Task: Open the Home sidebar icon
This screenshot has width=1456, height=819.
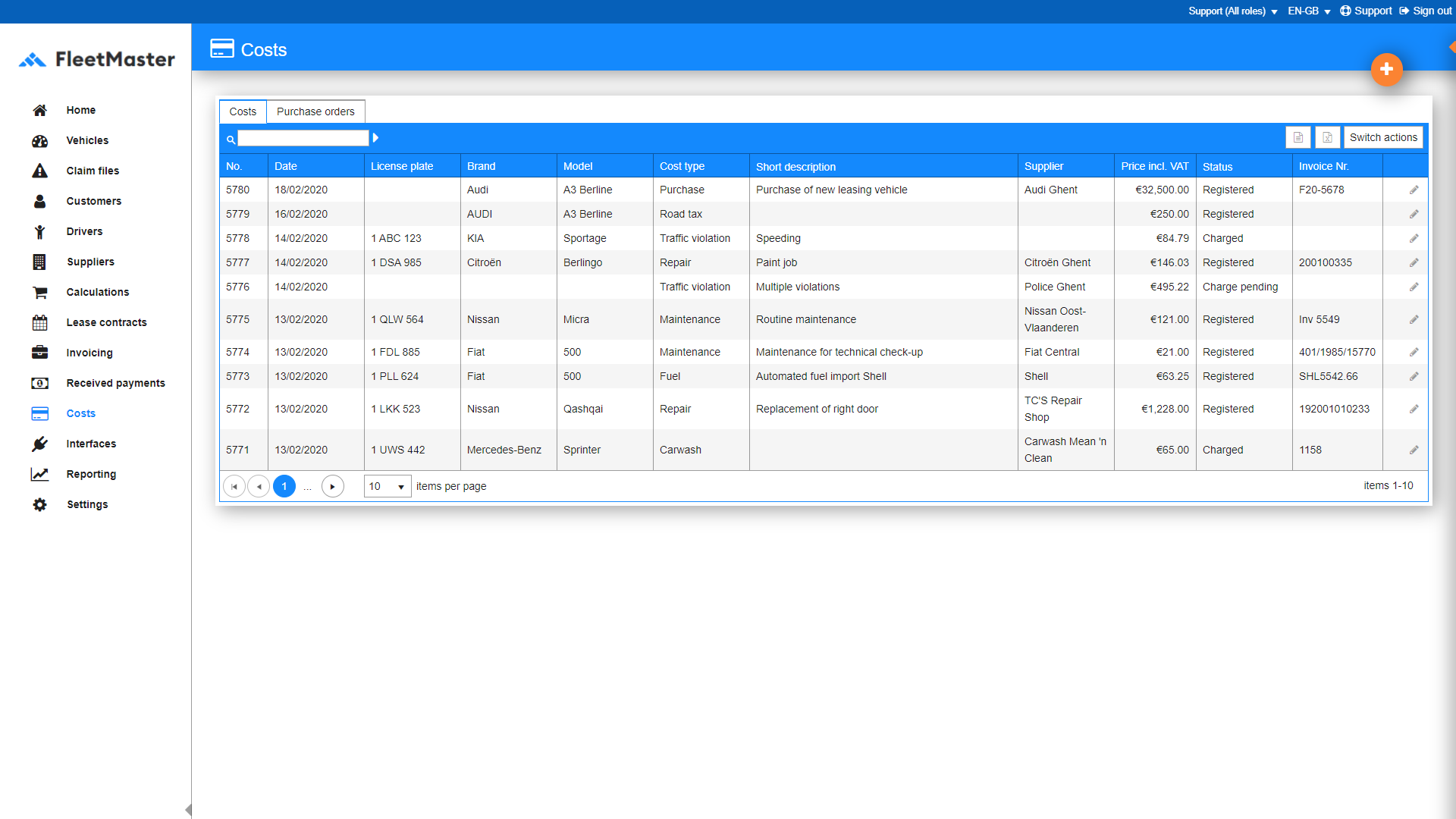Action: (39, 110)
